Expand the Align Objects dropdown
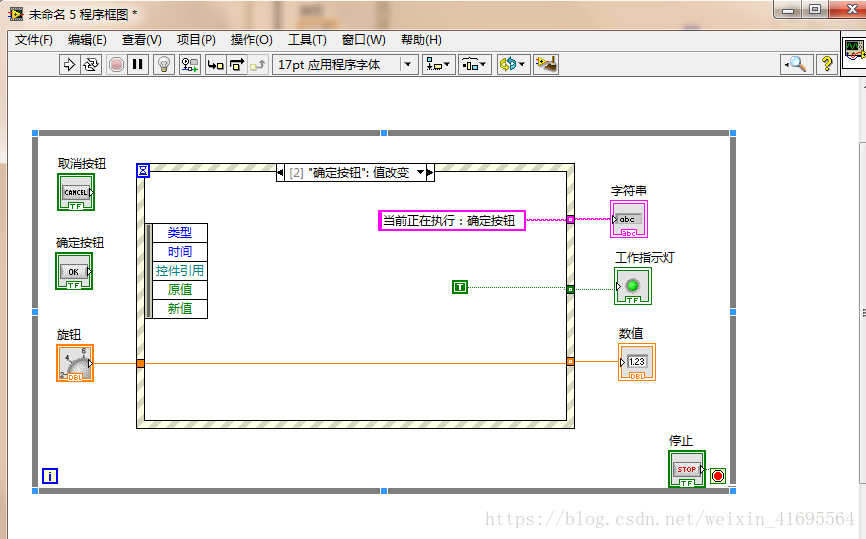866x539 pixels. 438,64
